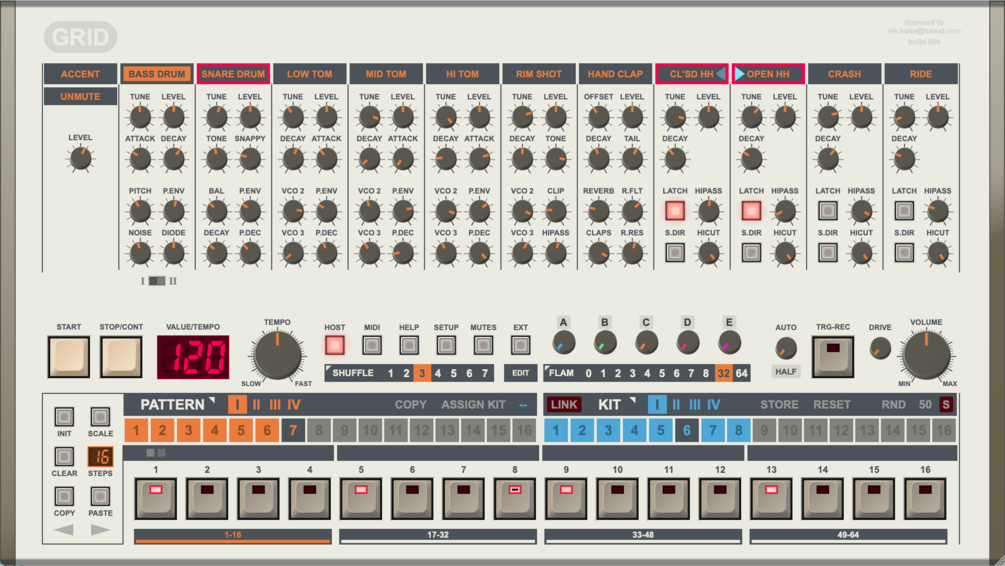Toggle step 16 pad
This screenshot has width=1005, height=566.
(x=925, y=498)
